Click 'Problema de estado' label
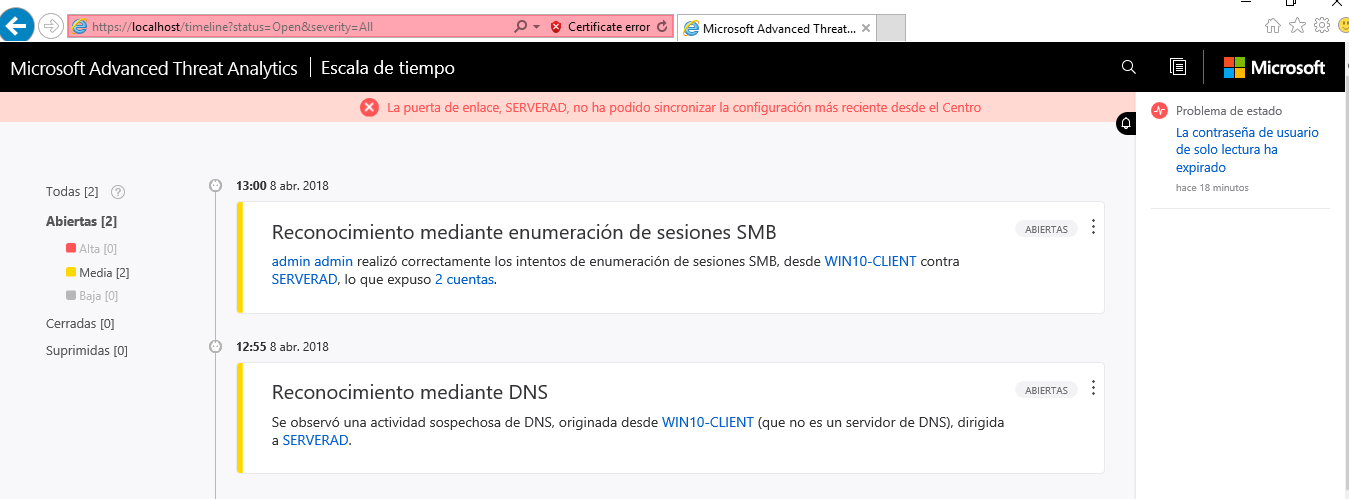1349x499 pixels. pos(1229,111)
